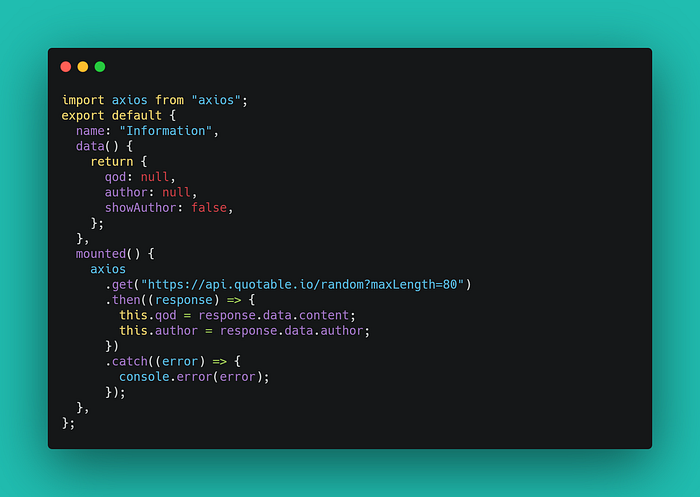The width and height of the screenshot is (700, 497).
Task: Click the word "import" keyword
Action: click(x=83, y=100)
